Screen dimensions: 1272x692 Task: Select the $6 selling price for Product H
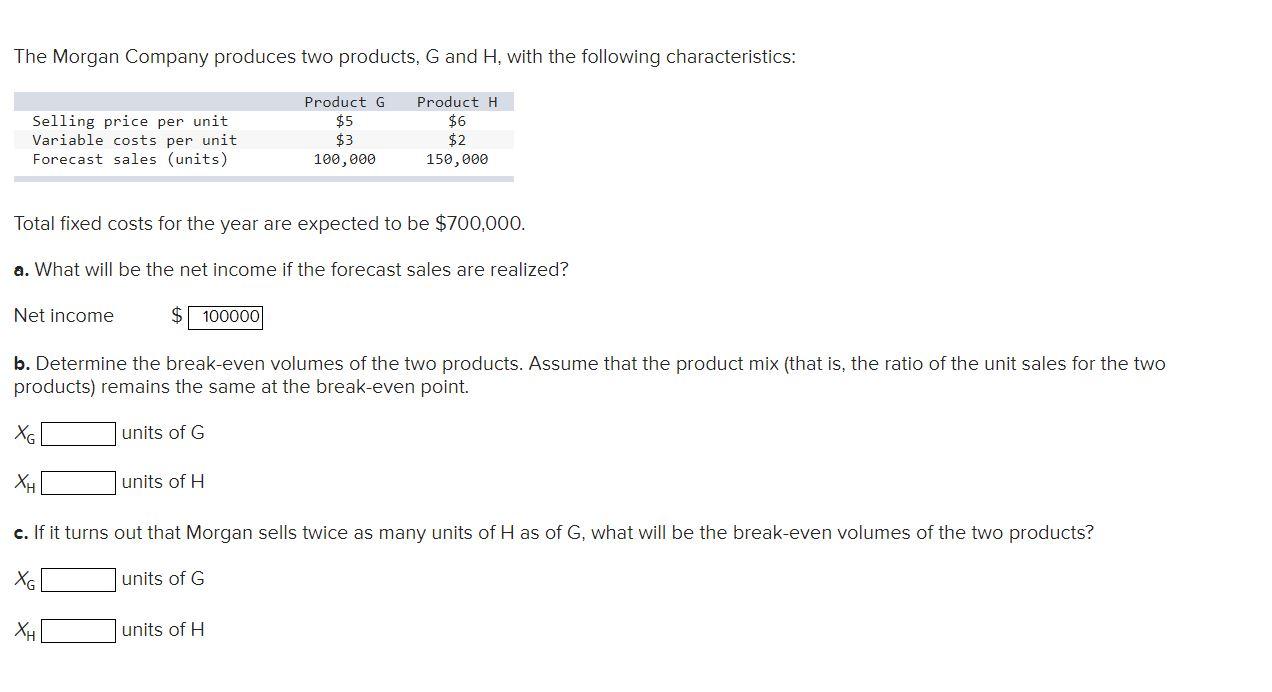click(x=455, y=120)
